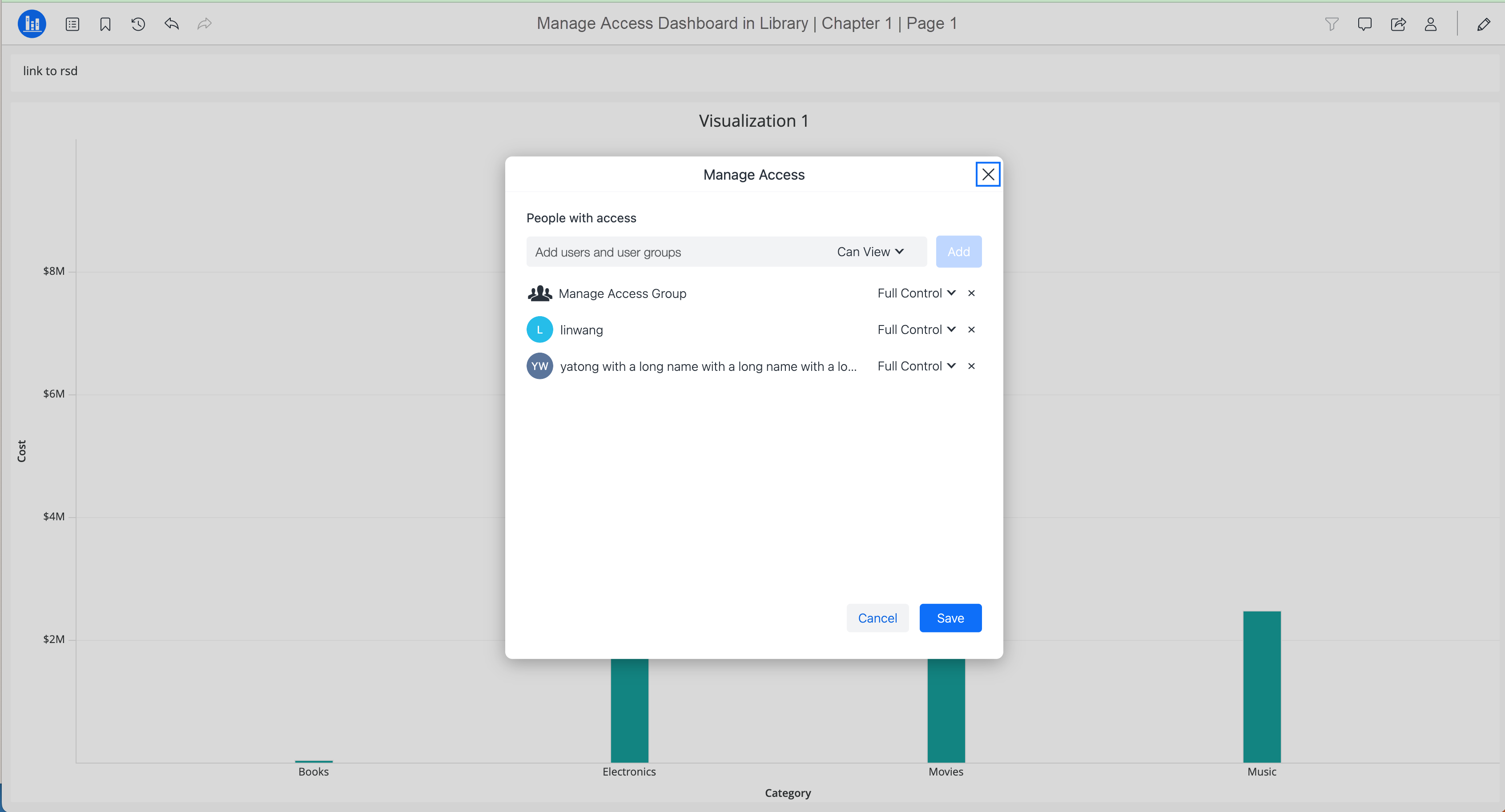Viewport: 1505px width, 812px height.
Task: Click the redo arrow icon
Action: 205,24
